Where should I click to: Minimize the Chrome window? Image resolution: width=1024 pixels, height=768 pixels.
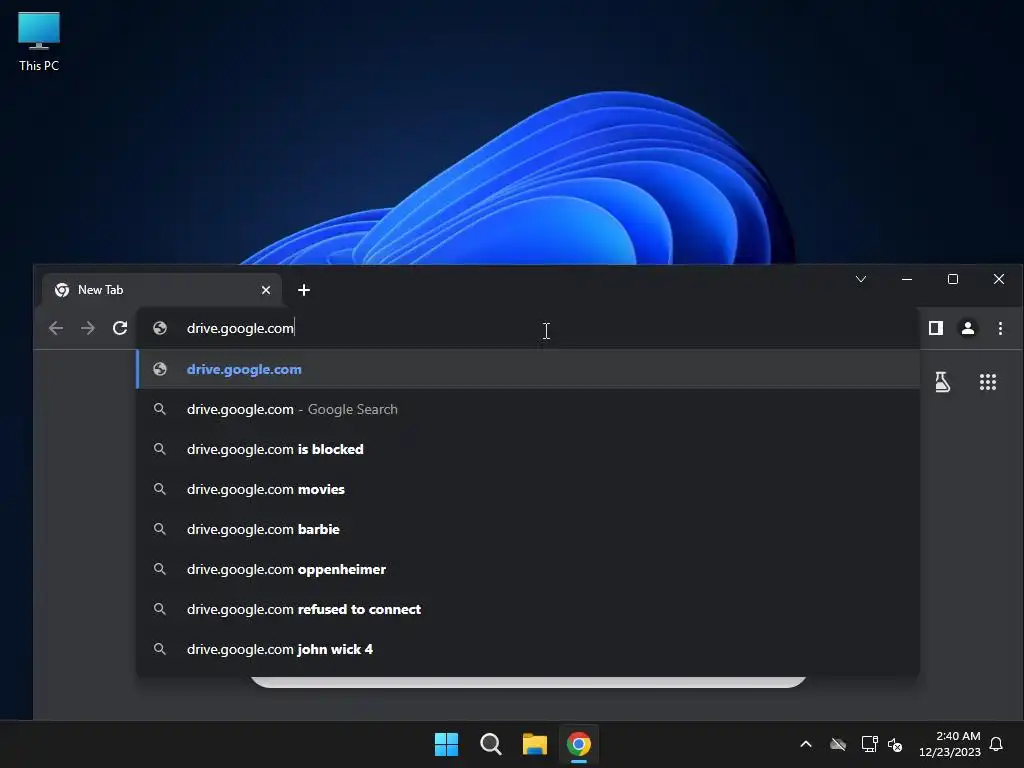click(x=907, y=280)
